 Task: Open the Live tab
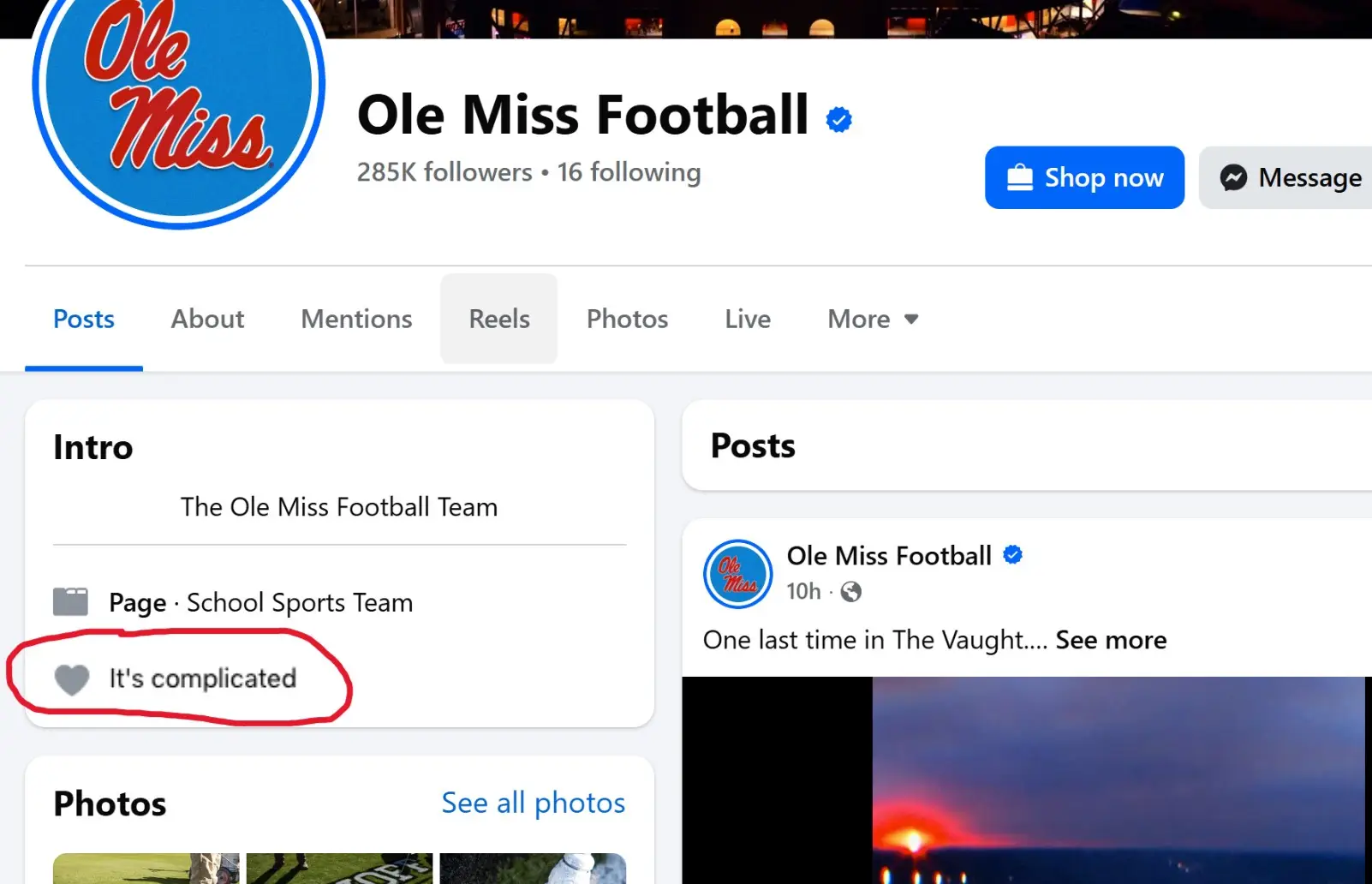point(748,320)
